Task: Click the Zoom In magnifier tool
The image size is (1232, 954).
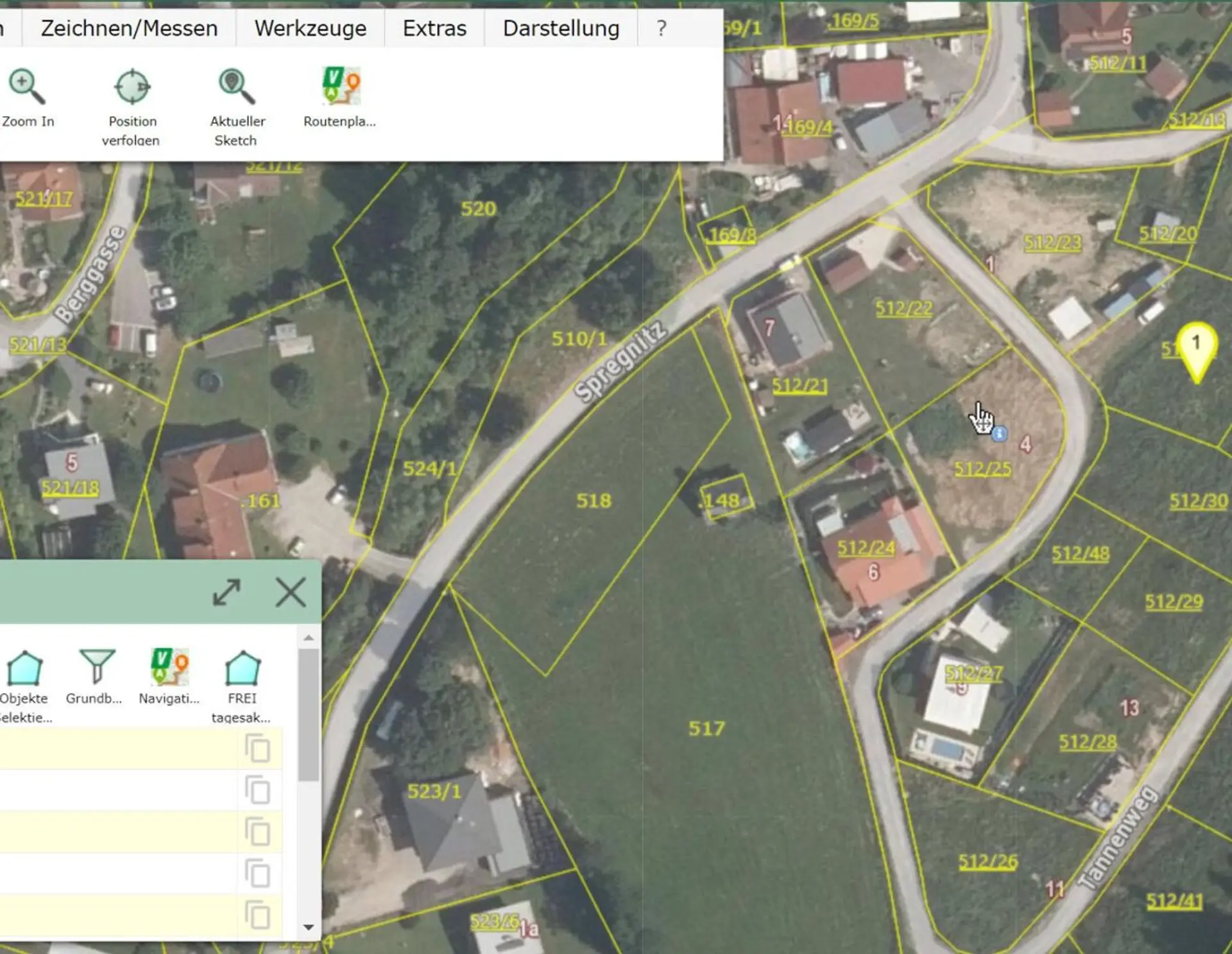Action: (x=27, y=88)
